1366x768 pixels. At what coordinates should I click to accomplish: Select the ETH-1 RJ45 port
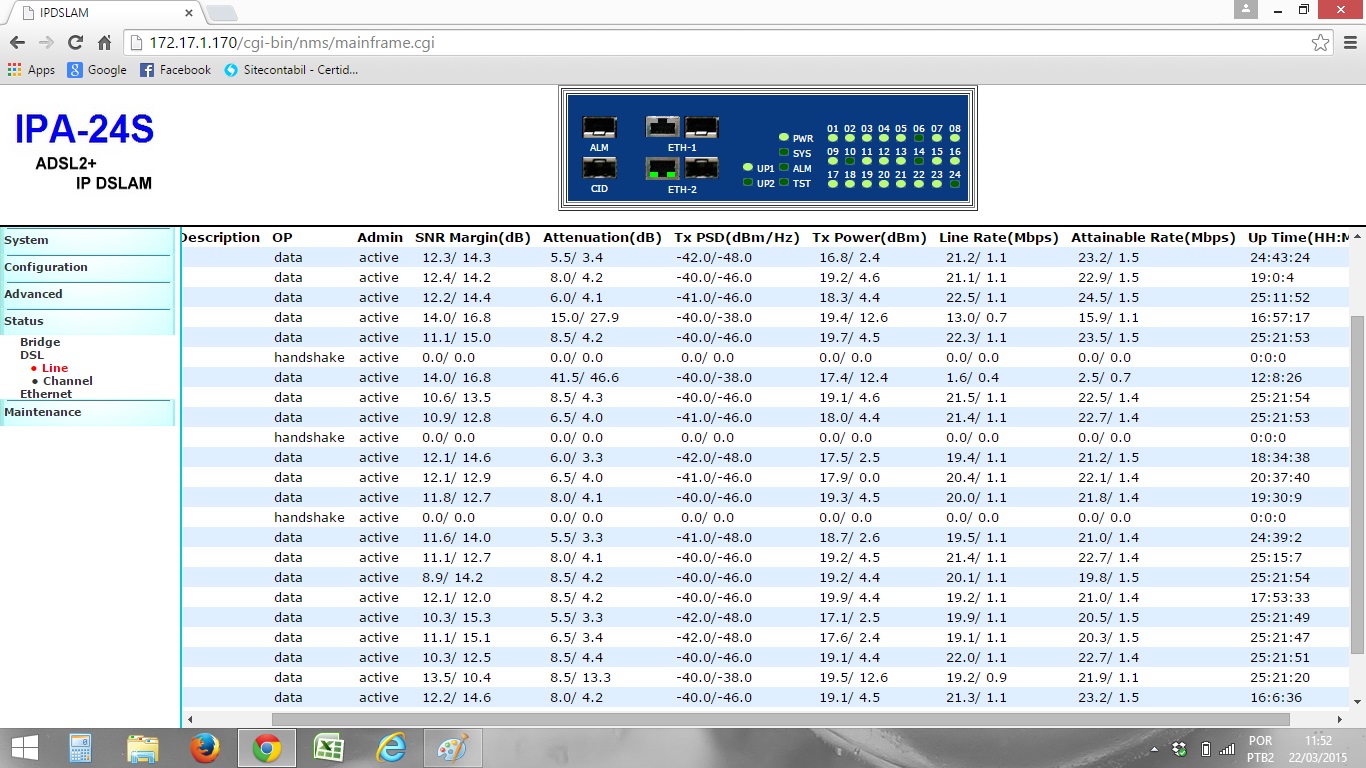[x=664, y=127]
